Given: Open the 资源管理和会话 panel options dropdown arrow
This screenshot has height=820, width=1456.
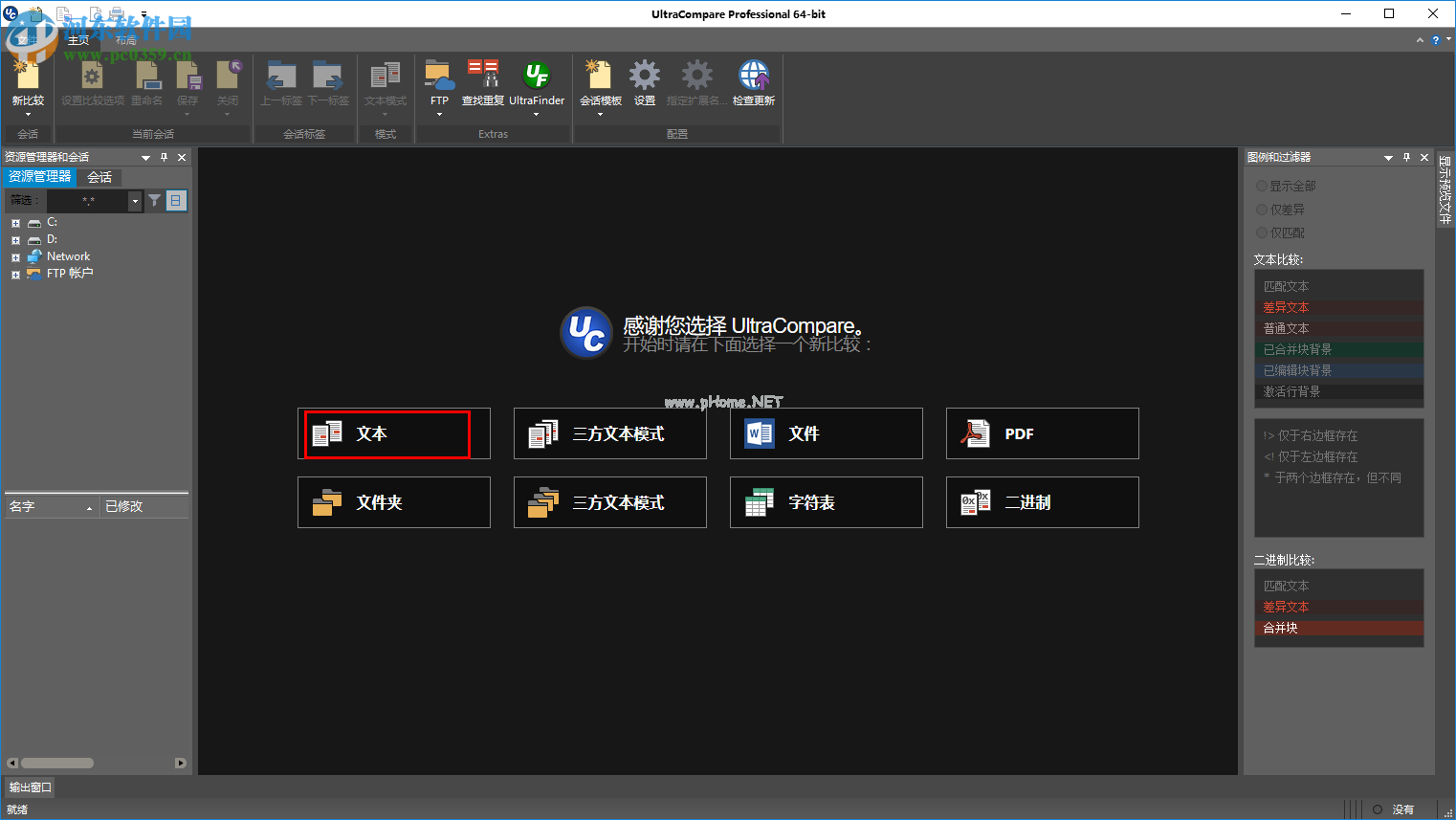Looking at the screenshot, I should pos(146,158).
